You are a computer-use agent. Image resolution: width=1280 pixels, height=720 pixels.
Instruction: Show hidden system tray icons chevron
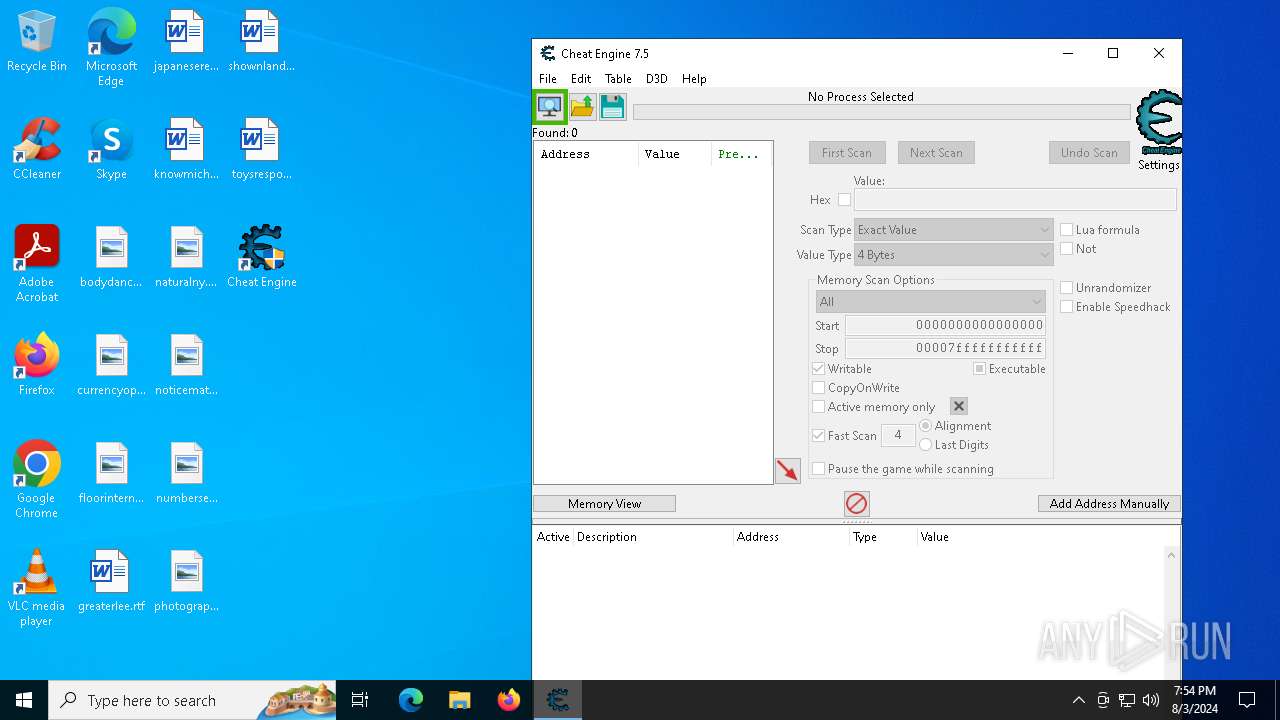pos(1078,700)
